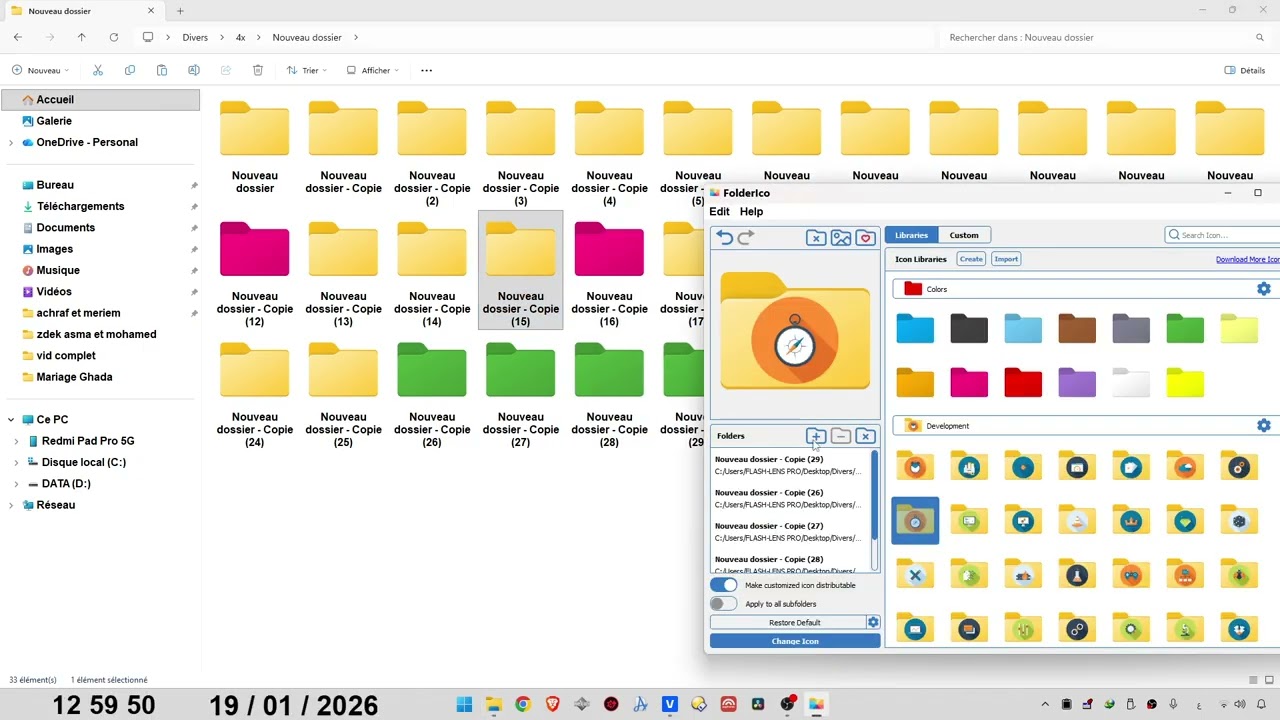Screen dimensions: 1280x720
Task: Switch to Custom tab
Action: [964, 235]
